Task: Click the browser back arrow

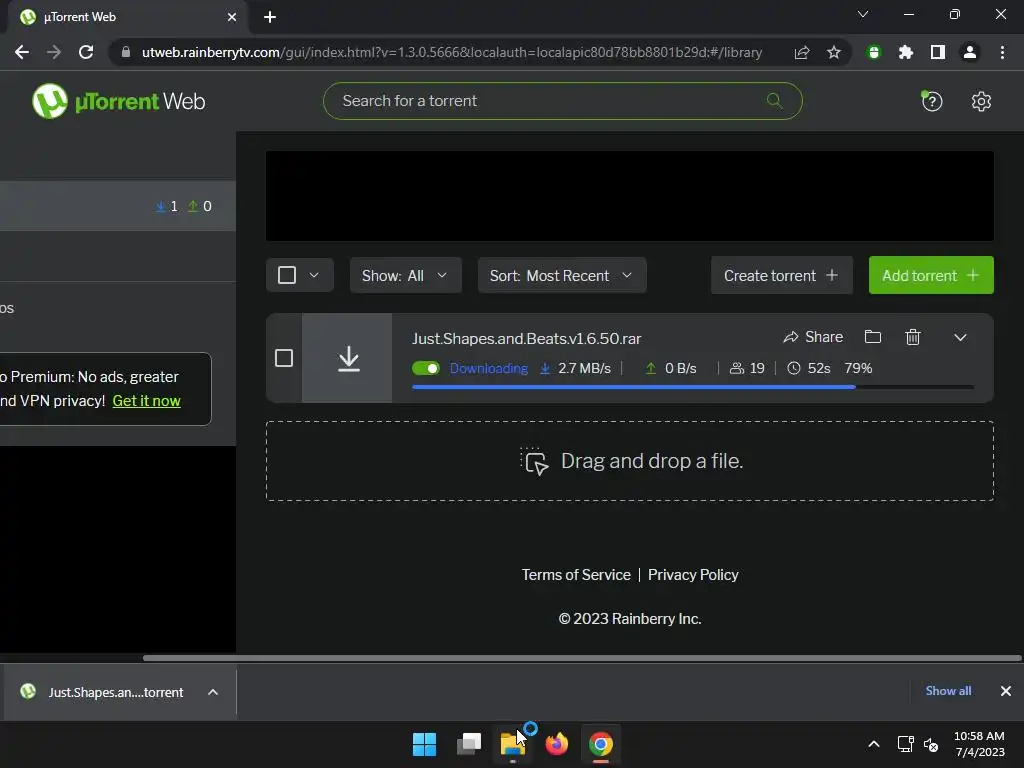Action: tap(22, 52)
